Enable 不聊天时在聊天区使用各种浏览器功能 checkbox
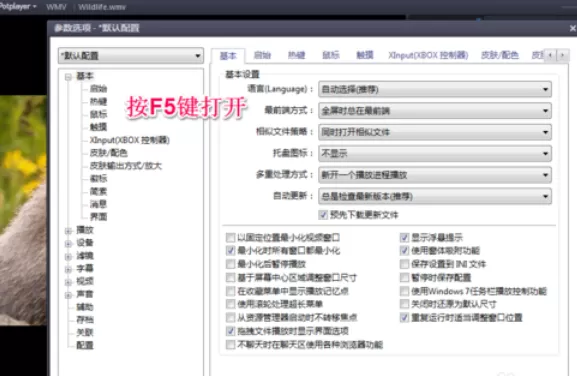The height and width of the screenshot is (376, 577). [231, 345]
